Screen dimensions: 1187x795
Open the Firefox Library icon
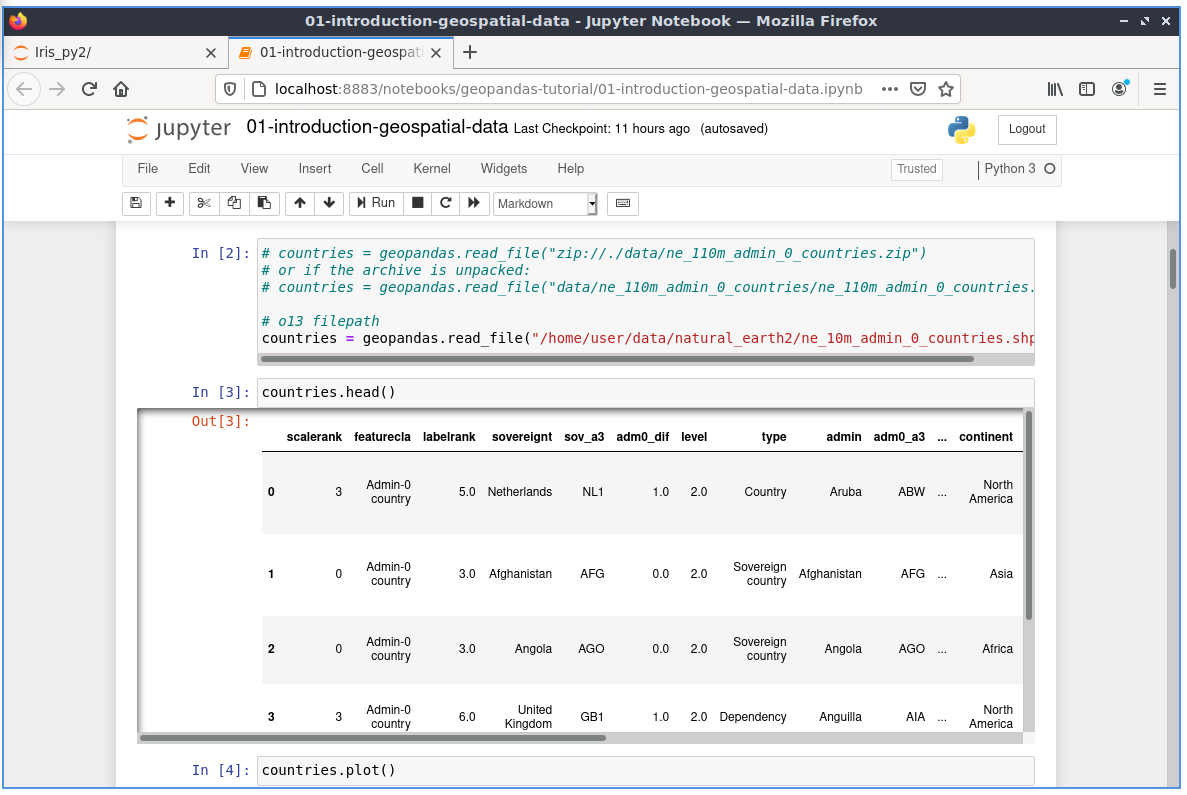tap(1057, 90)
